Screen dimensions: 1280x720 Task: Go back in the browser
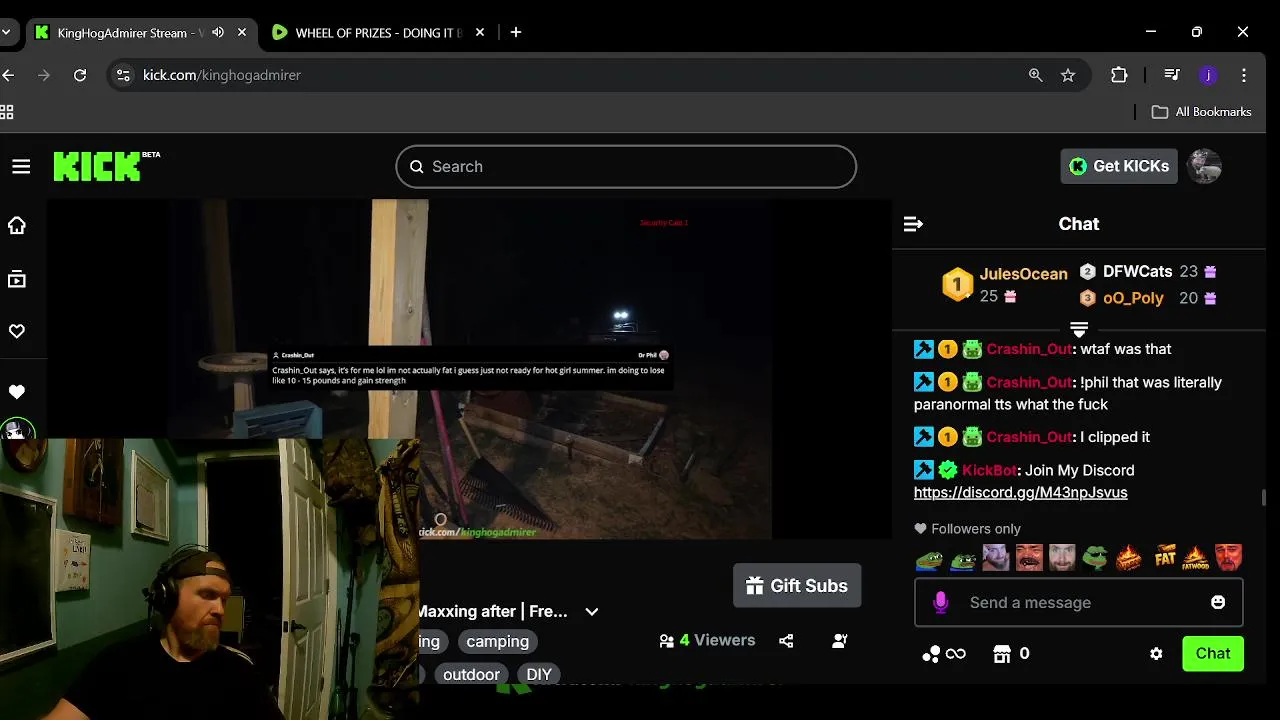click(8, 75)
